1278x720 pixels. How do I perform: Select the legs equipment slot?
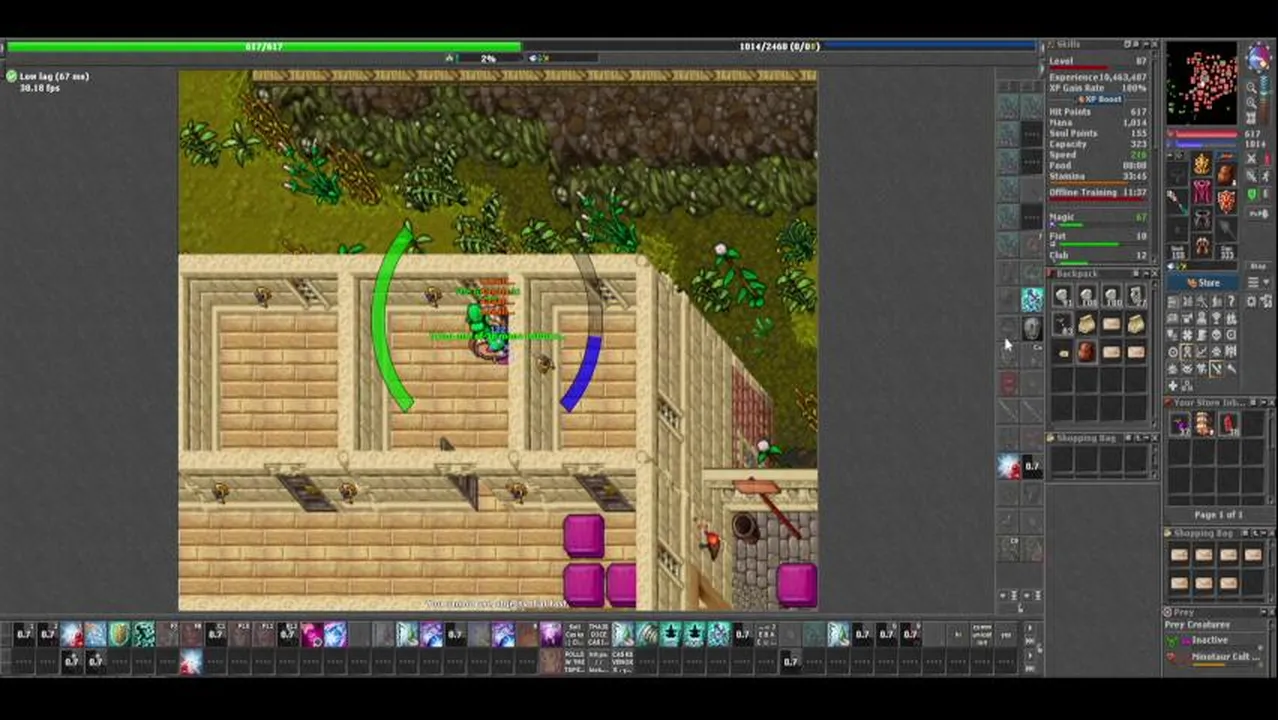(x=1202, y=219)
